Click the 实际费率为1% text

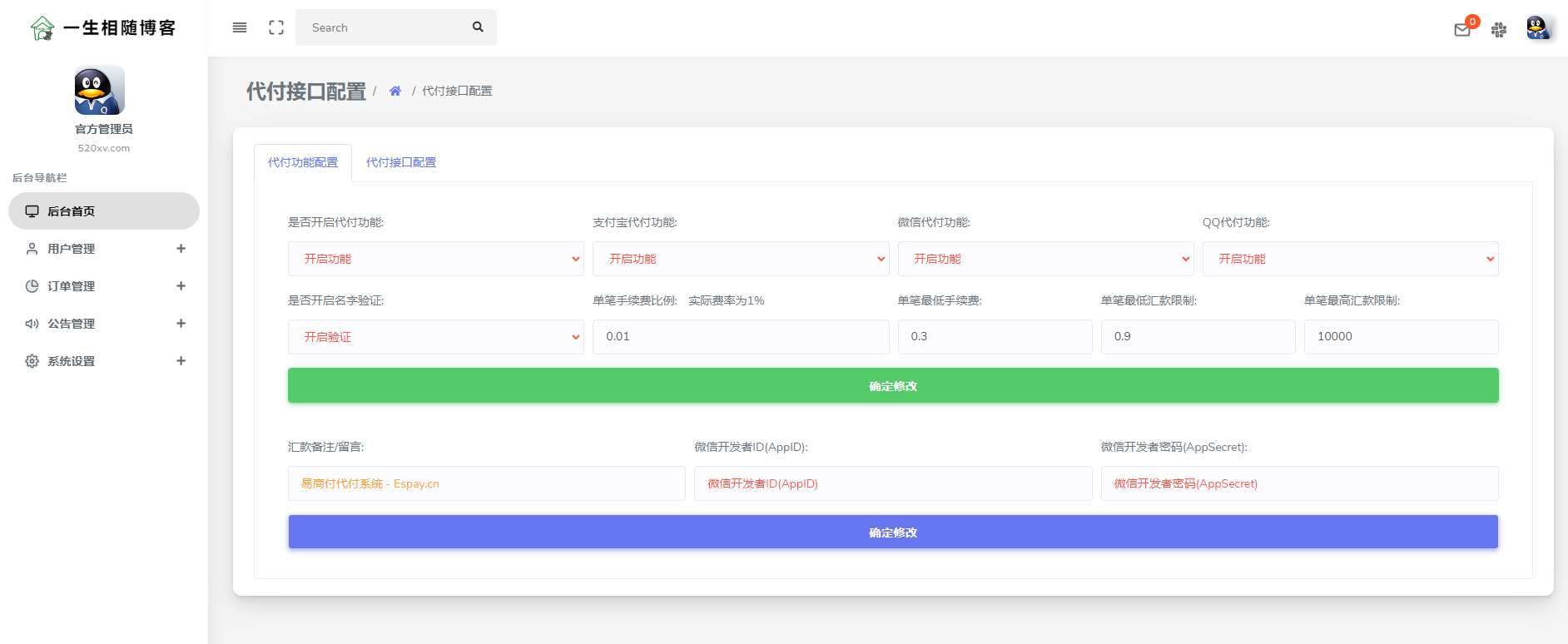727,300
